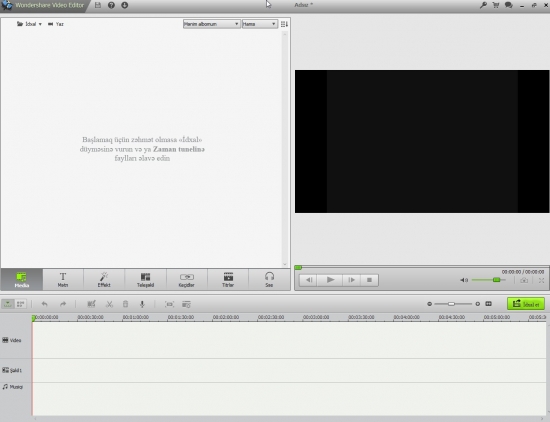Screen dimensions: 550x422
Task: Click the download icon in title bar
Action: (x=125, y=5)
